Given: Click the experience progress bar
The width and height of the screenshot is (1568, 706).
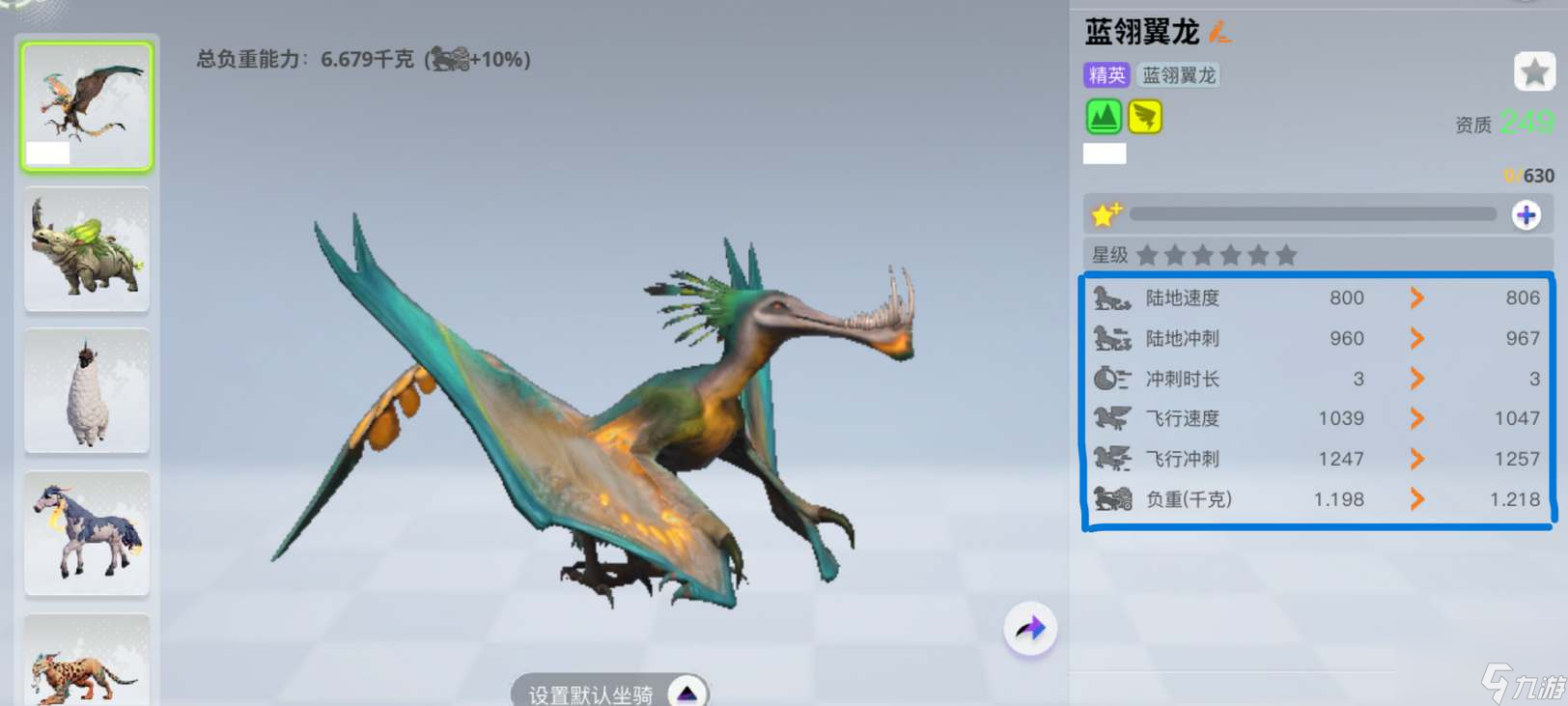Looking at the screenshot, I should coord(1313,214).
